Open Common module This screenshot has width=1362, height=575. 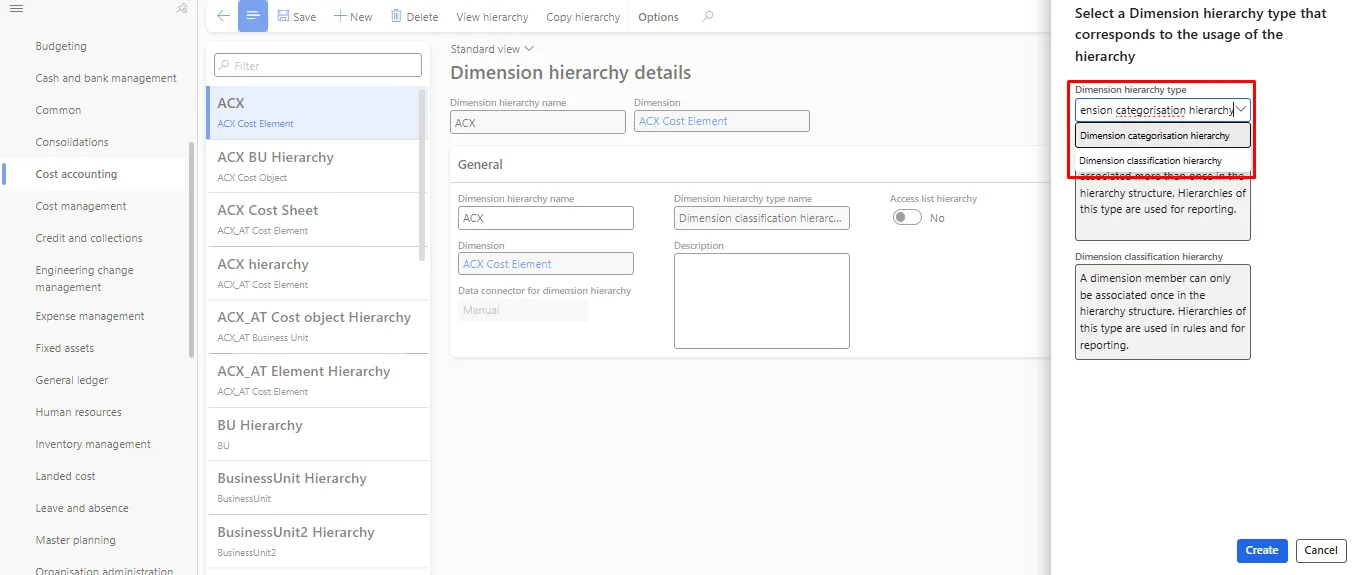coord(58,110)
